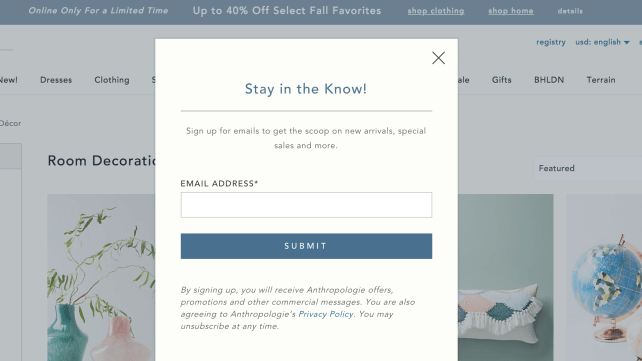
Task: Open the globe product thumbnail
Action: point(604,278)
